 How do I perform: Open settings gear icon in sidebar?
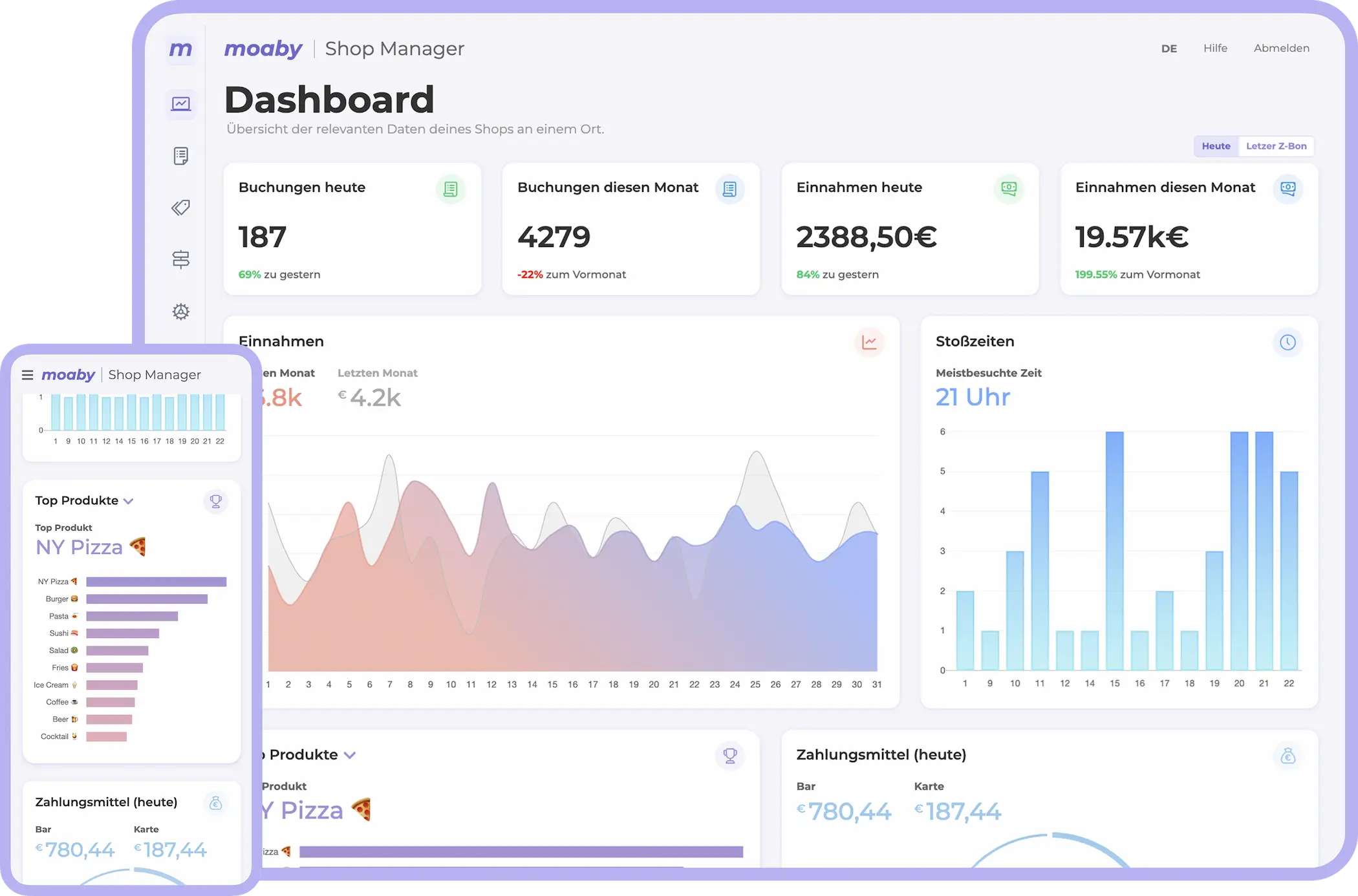click(x=181, y=312)
